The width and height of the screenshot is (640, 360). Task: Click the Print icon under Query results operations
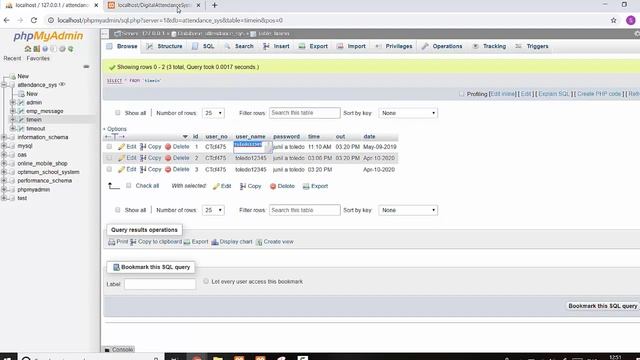coord(111,242)
